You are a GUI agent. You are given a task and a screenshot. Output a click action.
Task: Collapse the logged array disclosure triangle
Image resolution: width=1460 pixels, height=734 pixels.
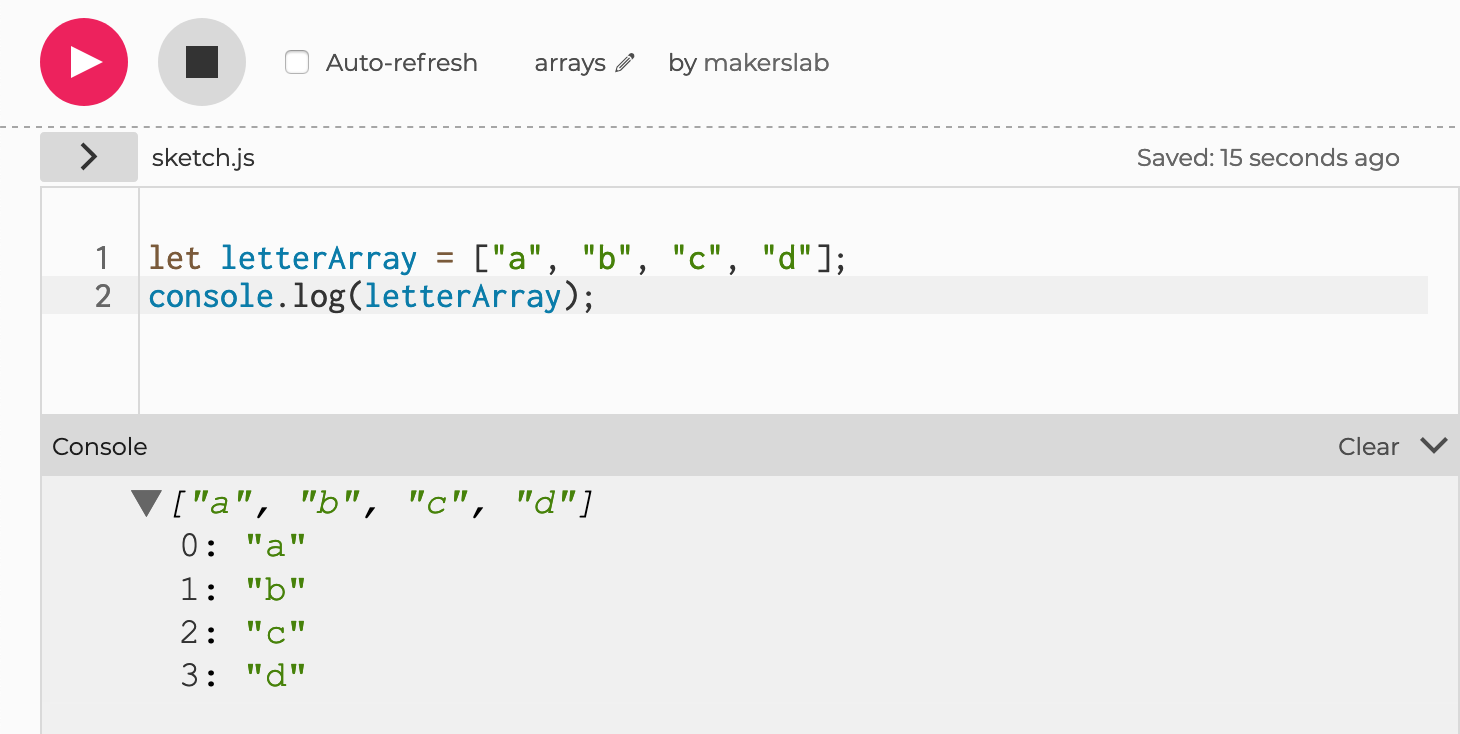point(146,503)
